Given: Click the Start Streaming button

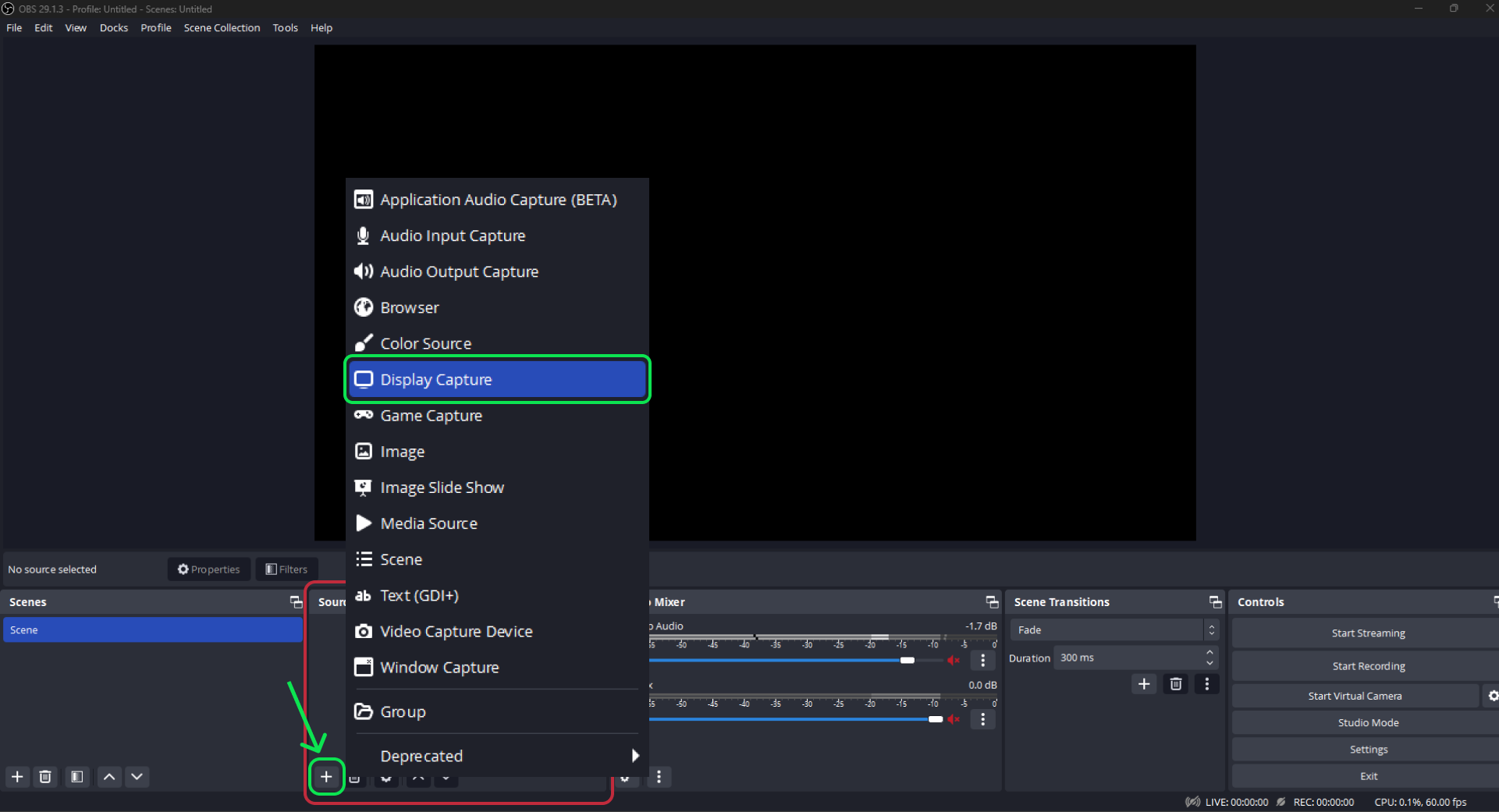Looking at the screenshot, I should pyautogui.click(x=1368, y=633).
